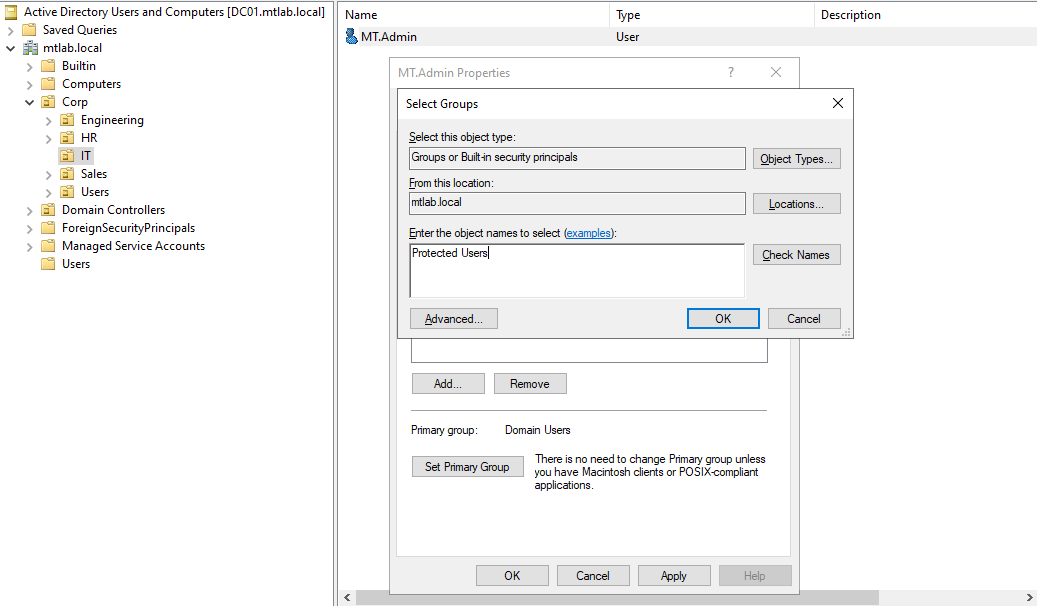Viewport: 1037px width, 606px height.
Task: Click the object names text box
Action: [577, 271]
